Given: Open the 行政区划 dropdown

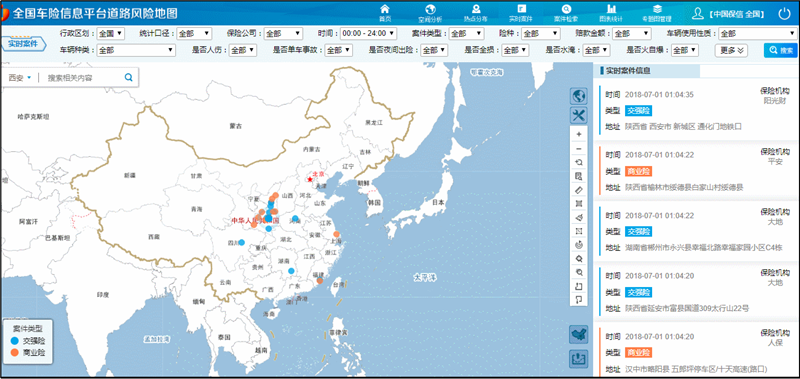Looking at the screenshot, I should click(110, 34).
